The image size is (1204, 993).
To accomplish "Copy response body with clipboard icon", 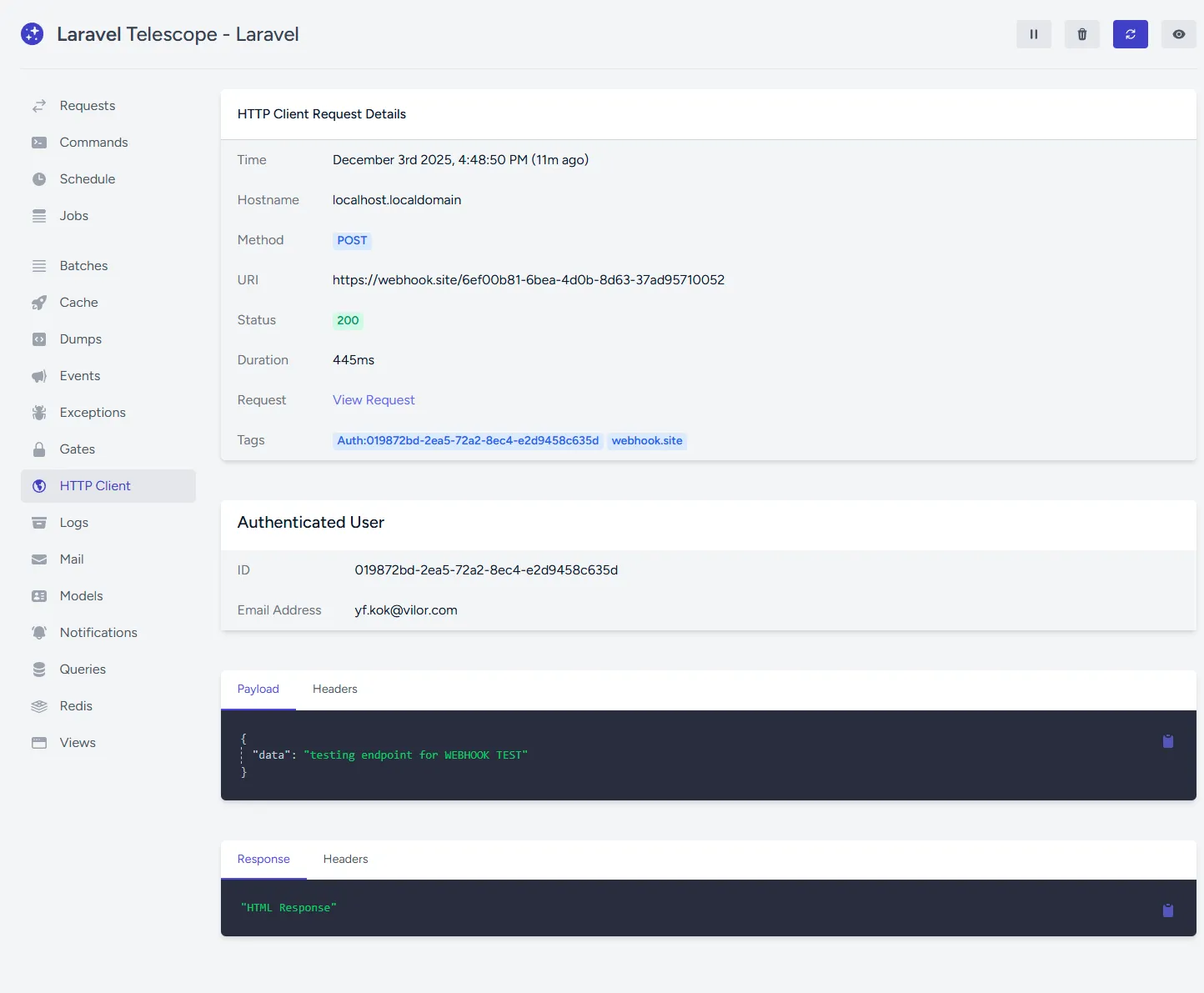I will pos(1168,910).
